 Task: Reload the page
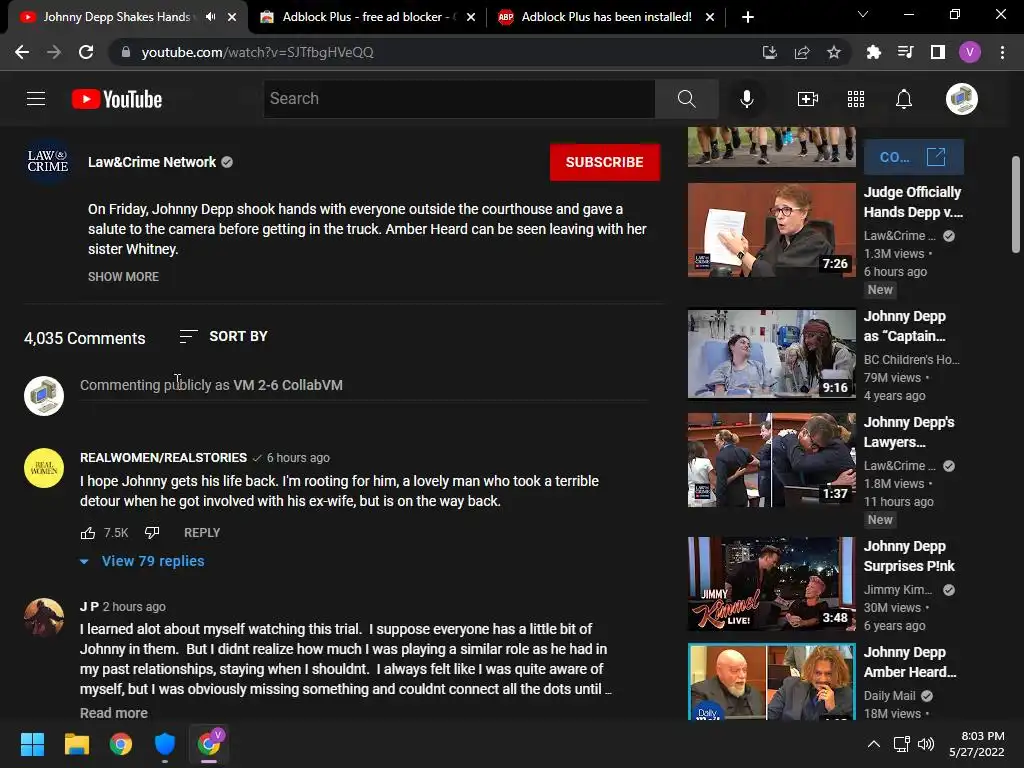(86, 52)
